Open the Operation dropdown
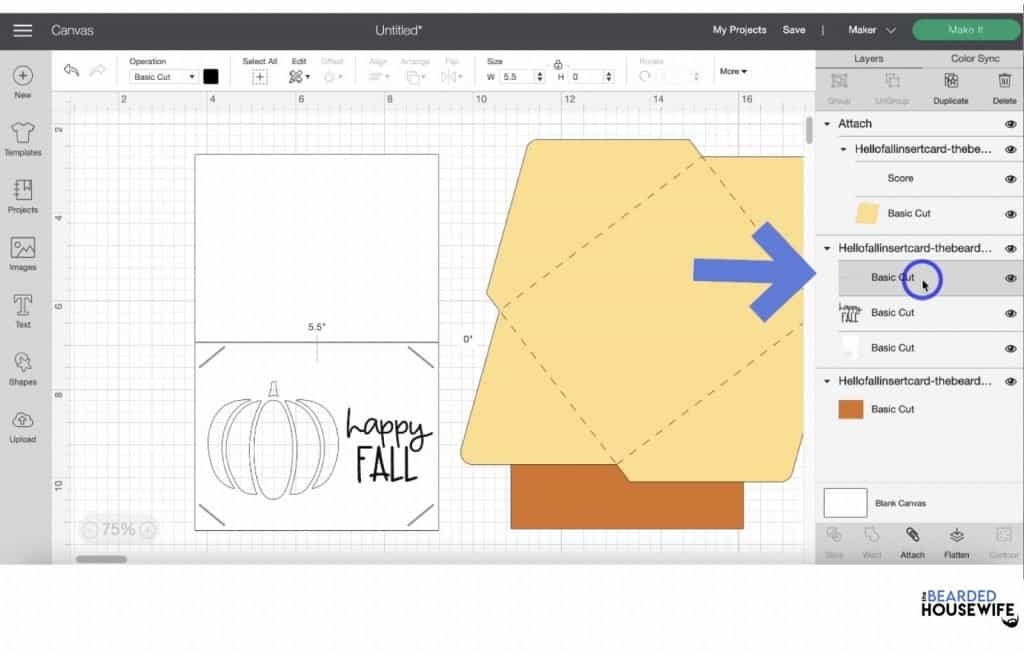Image resolution: width=1024 pixels, height=651 pixels. pyautogui.click(x=163, y=75)
